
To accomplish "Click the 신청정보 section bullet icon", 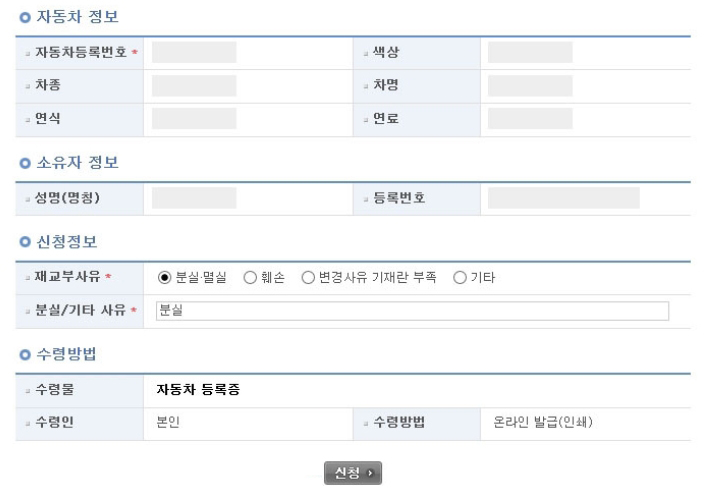I will coord(25,242).
